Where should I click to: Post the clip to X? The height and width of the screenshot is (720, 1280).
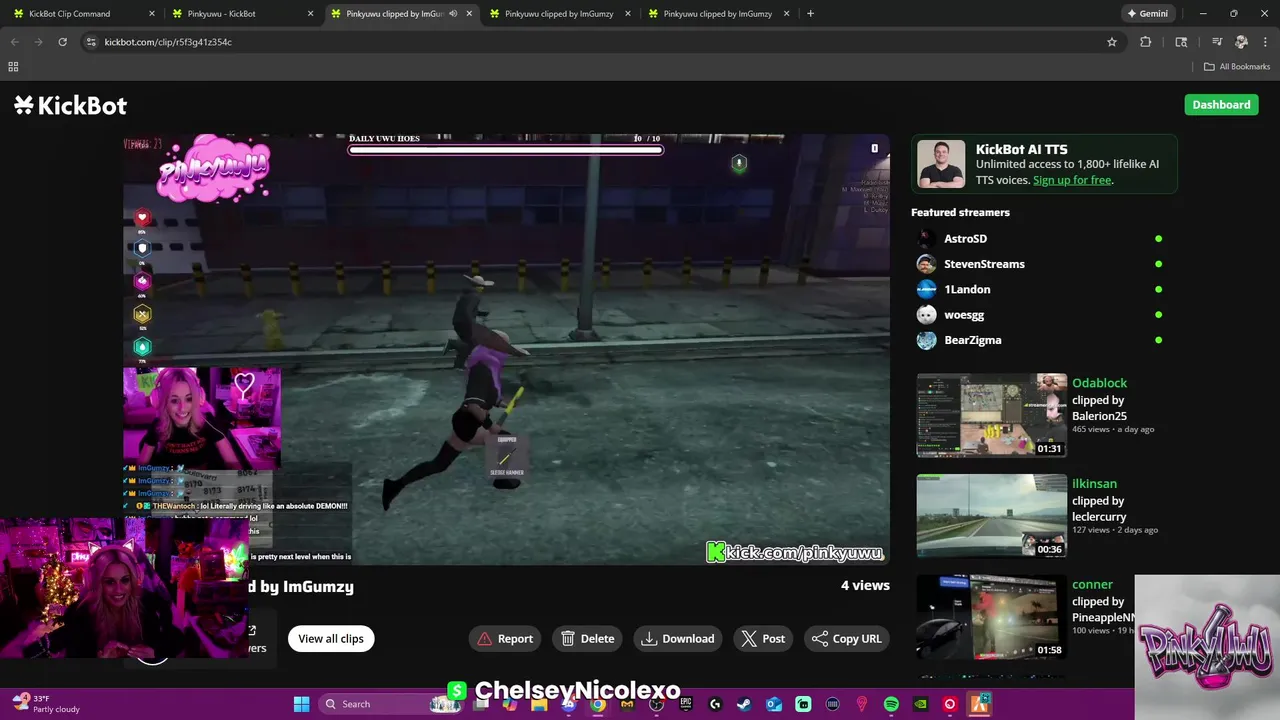[x=763, y=639]
